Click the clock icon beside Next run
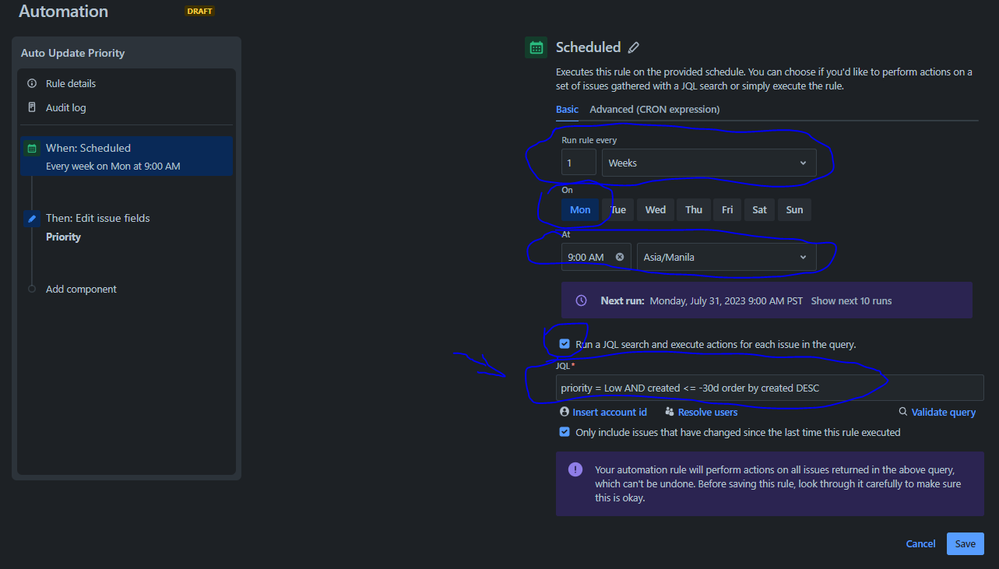The height and width of the screenshot is (569, 999). [581, 300]
